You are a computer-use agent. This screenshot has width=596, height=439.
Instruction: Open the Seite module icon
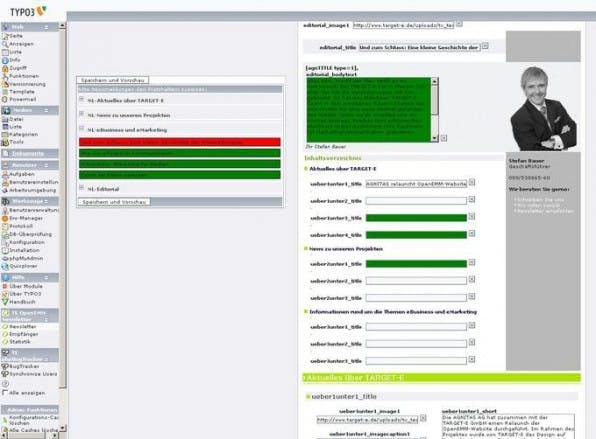pos(5,36)
